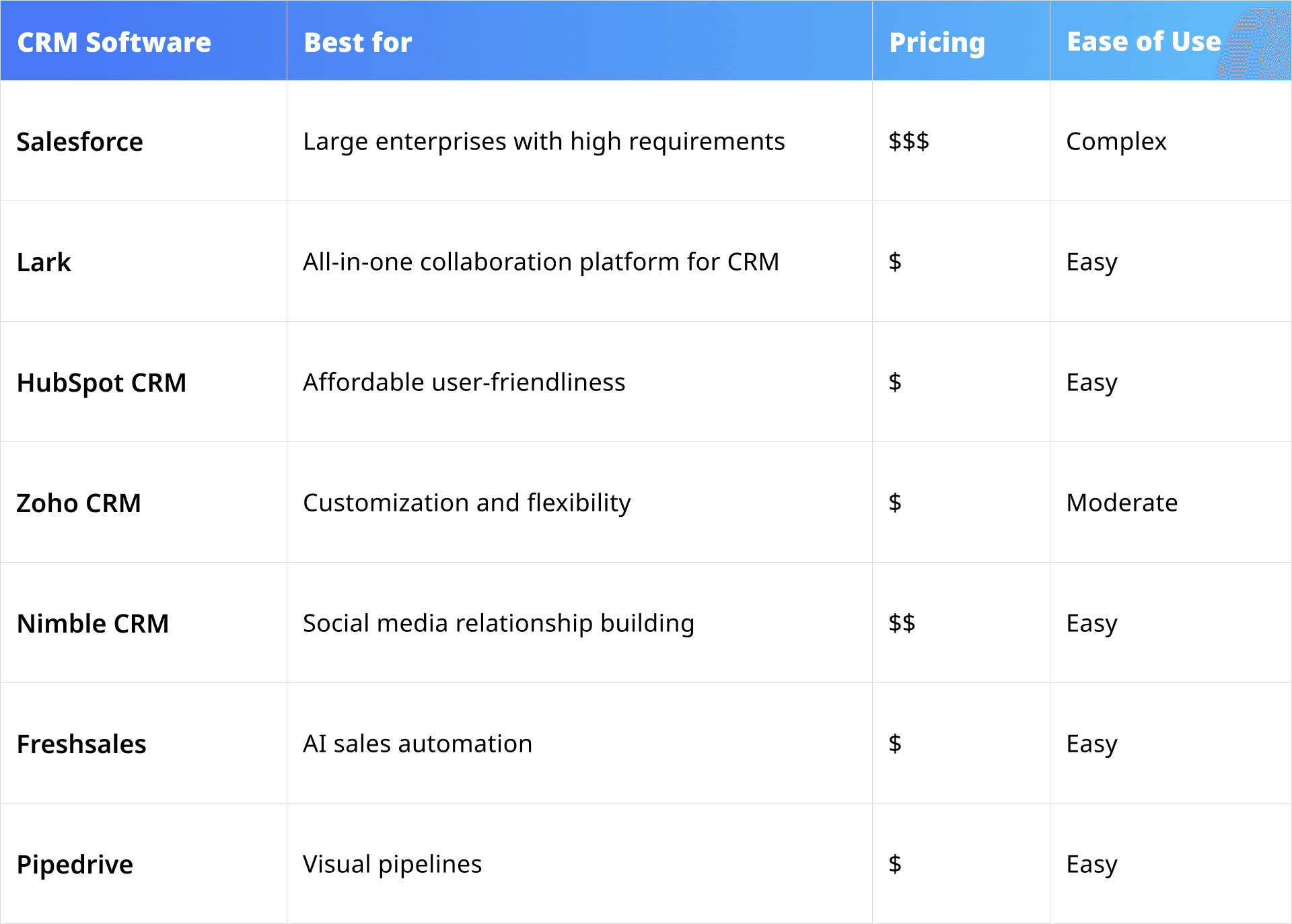This screenshot has height=924, width=1292.
Task: Select the Freshsales row label
Action: click(81, 743)
